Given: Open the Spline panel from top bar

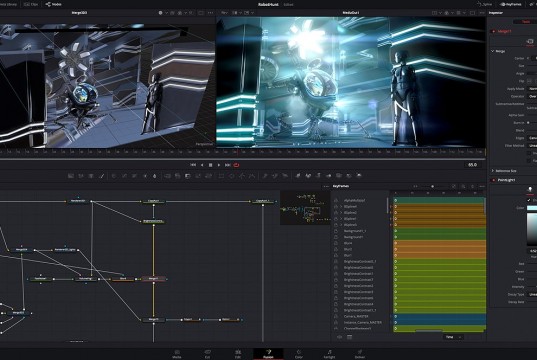Looking at the screenshot, I should [484, 4].
